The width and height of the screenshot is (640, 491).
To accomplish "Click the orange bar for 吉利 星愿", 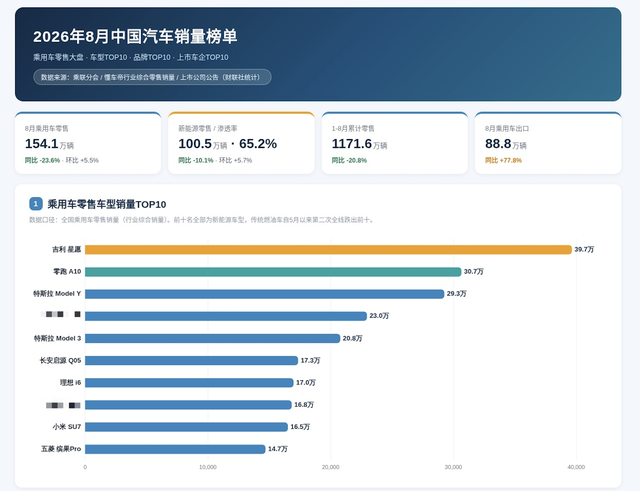I will [x=328, y=249].
